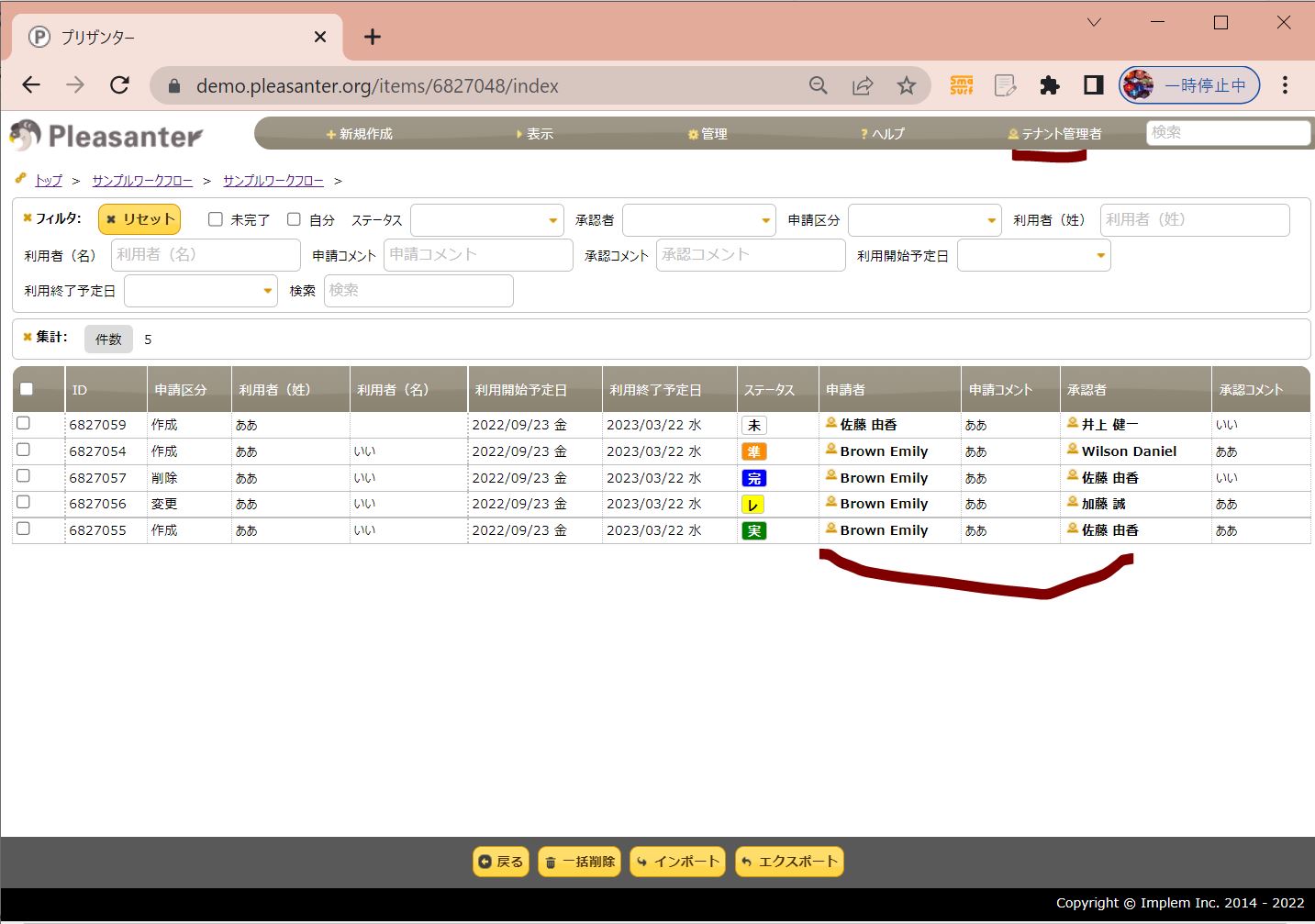Open the 新規作成 menu

pyautogui.click(x=359, y=134)
